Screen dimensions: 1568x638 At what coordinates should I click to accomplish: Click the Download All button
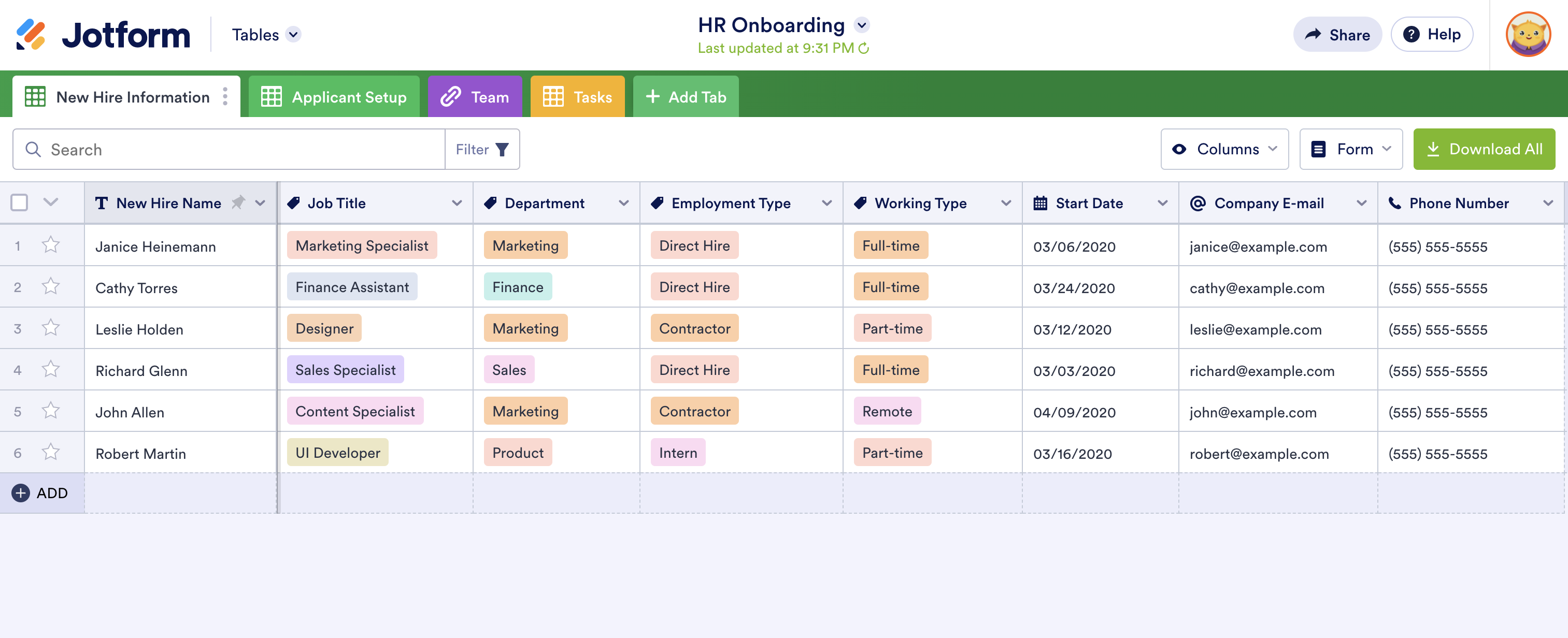tap(1484, 149)
